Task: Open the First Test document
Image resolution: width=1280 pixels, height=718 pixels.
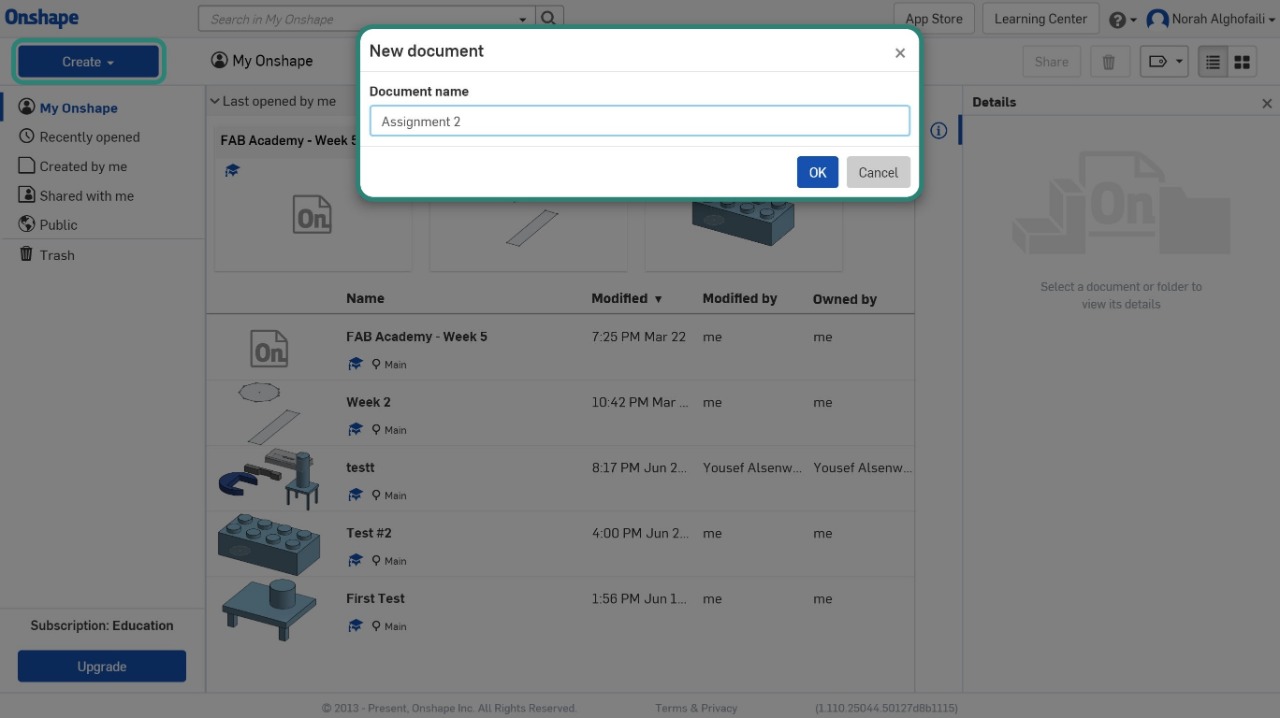Action: click(560, 610)
